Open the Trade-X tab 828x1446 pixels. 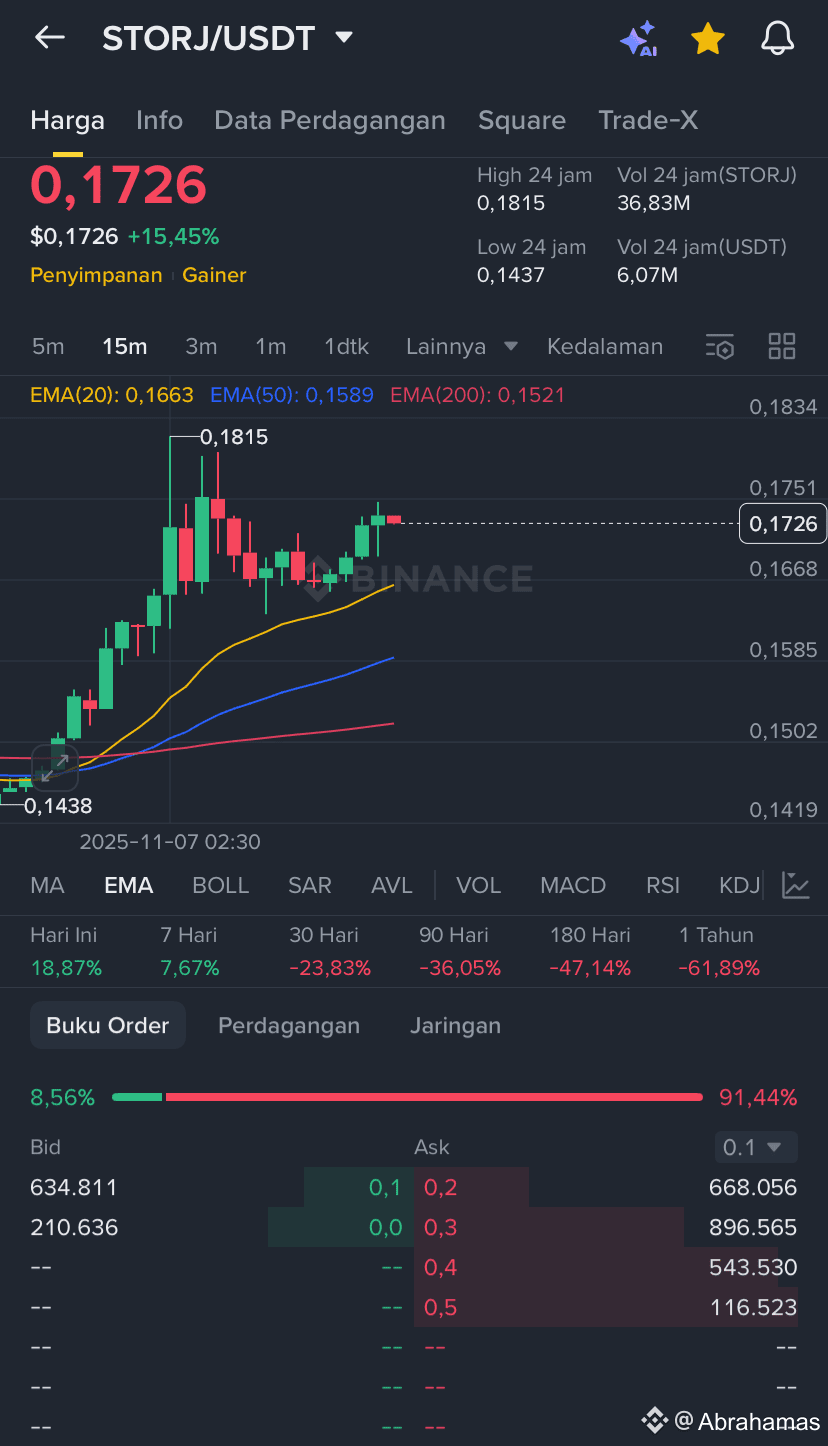tap(648, 121)
